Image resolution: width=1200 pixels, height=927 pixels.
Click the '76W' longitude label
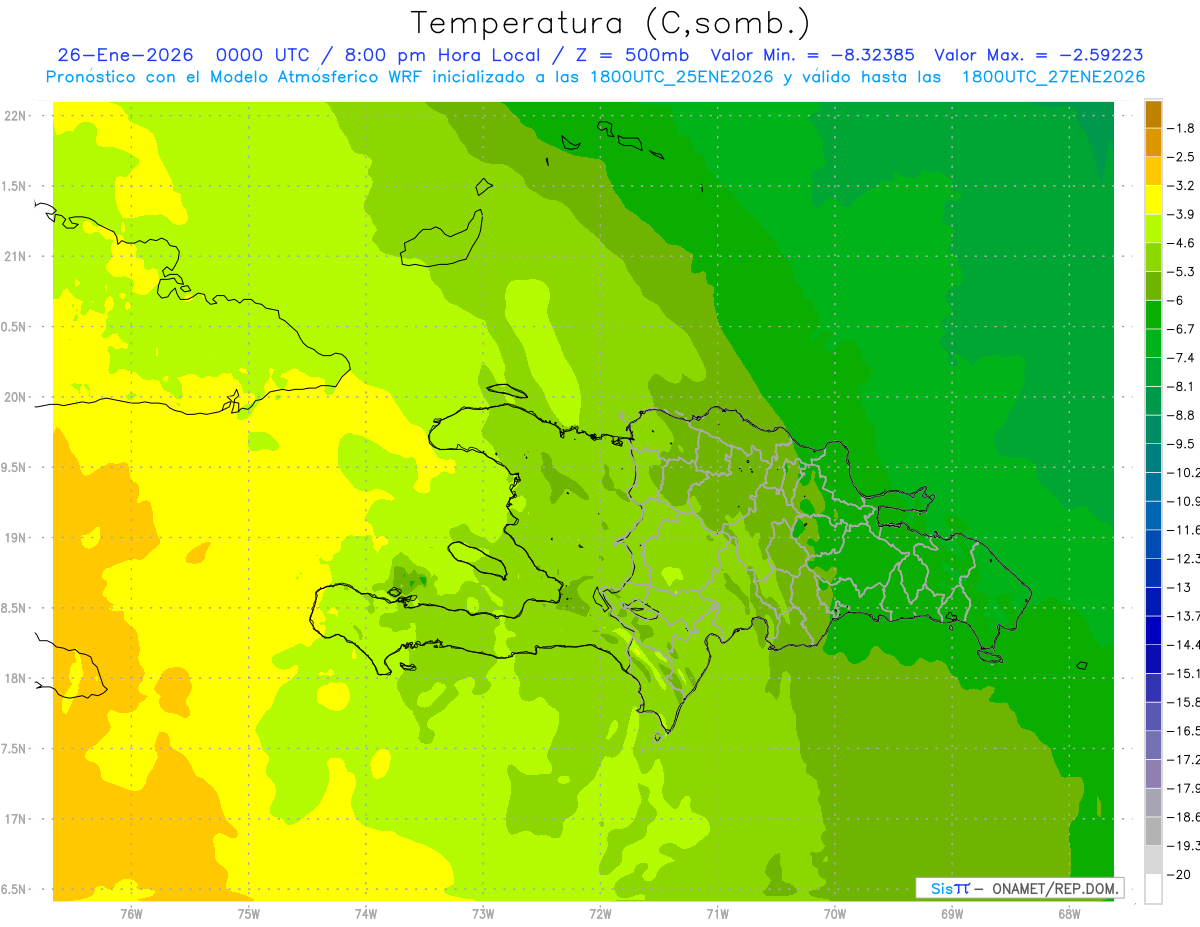point(131,914)
